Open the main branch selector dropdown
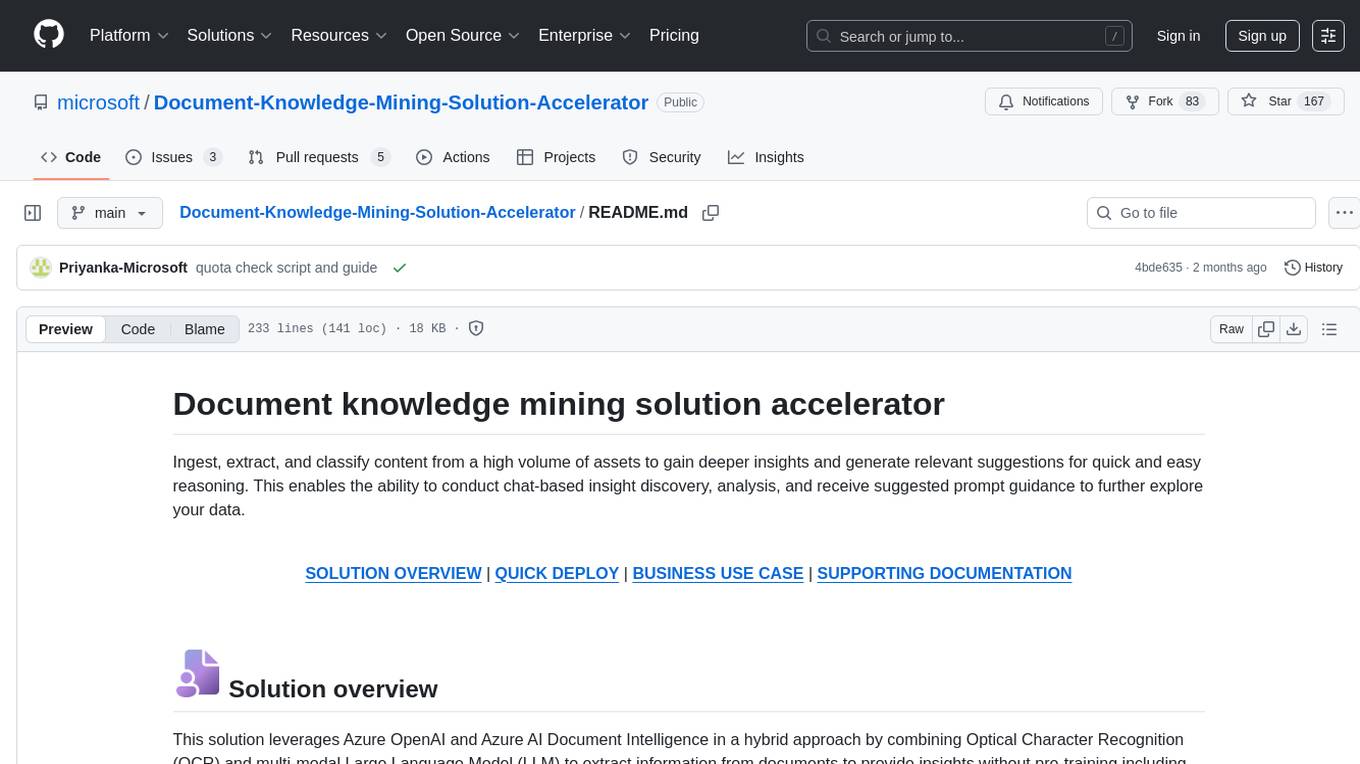This screenshot has width=1360, height=764. point(110,213)
